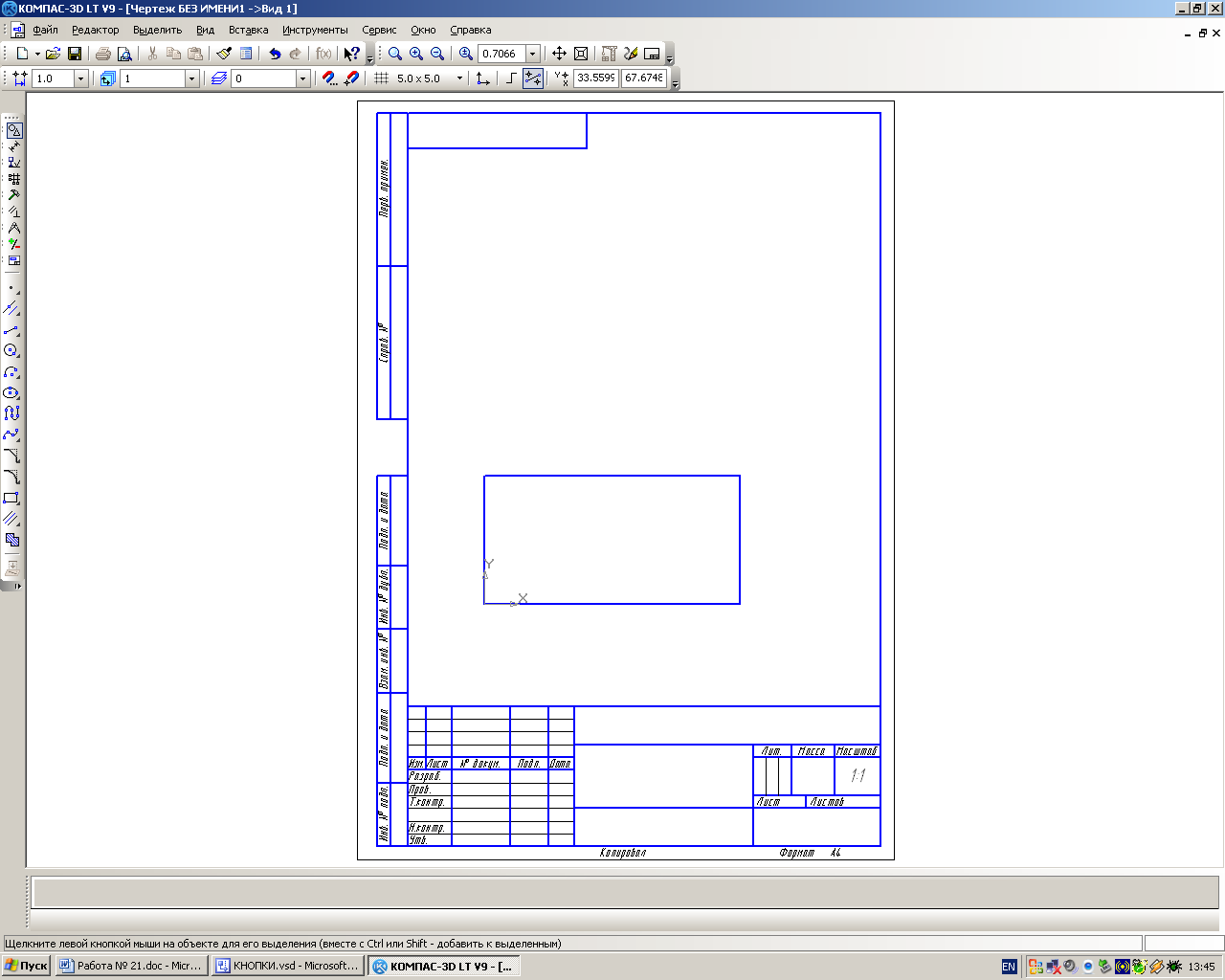Screen dimensions: 1225x980
Task: Expand the layer number 0 dropdown
Action: click(302, 78)
